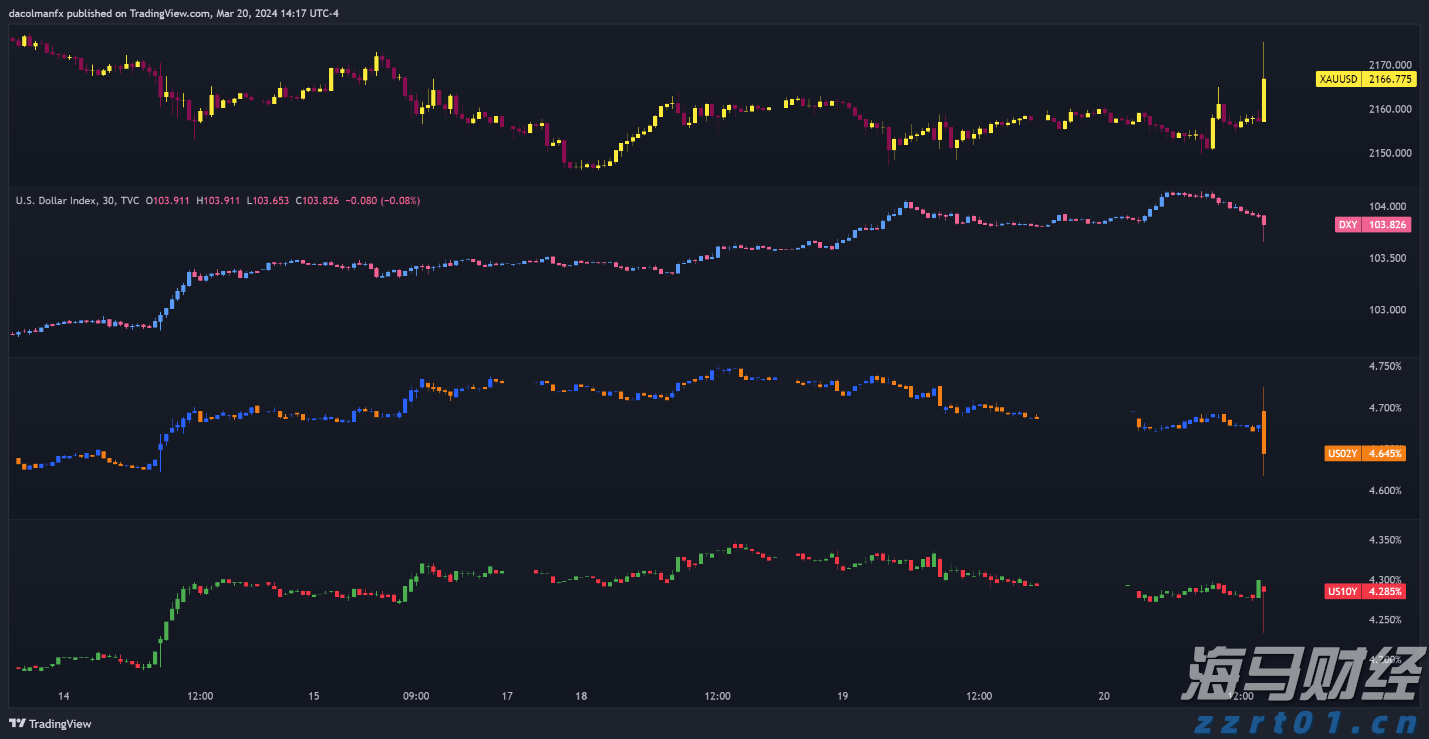Screen dimensions: 1429x739
Task: Click the TradingView logo in bottom left
Action: tap(48, 723)
